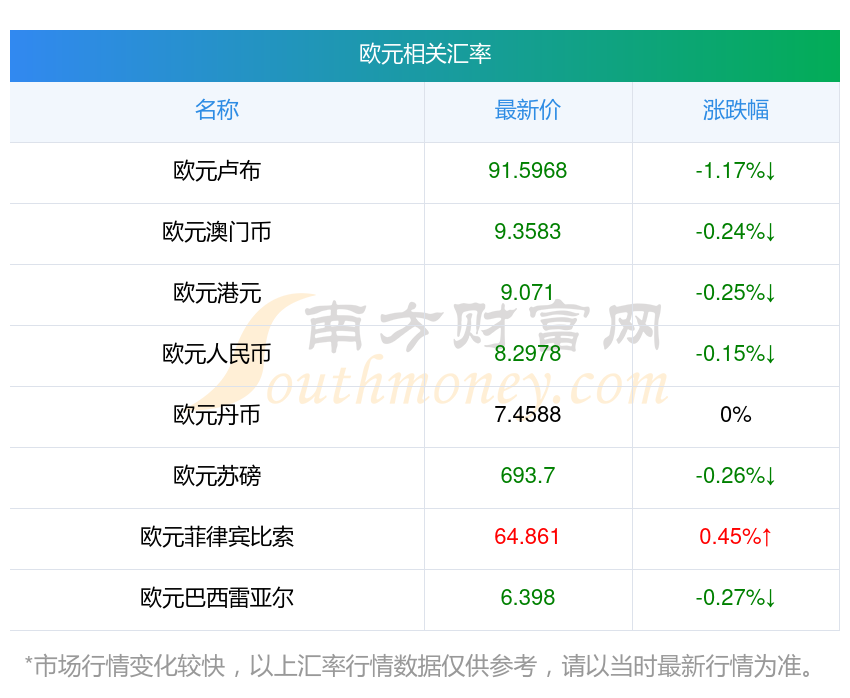Click the 欧元苏磅 row name

click(217, 476)
